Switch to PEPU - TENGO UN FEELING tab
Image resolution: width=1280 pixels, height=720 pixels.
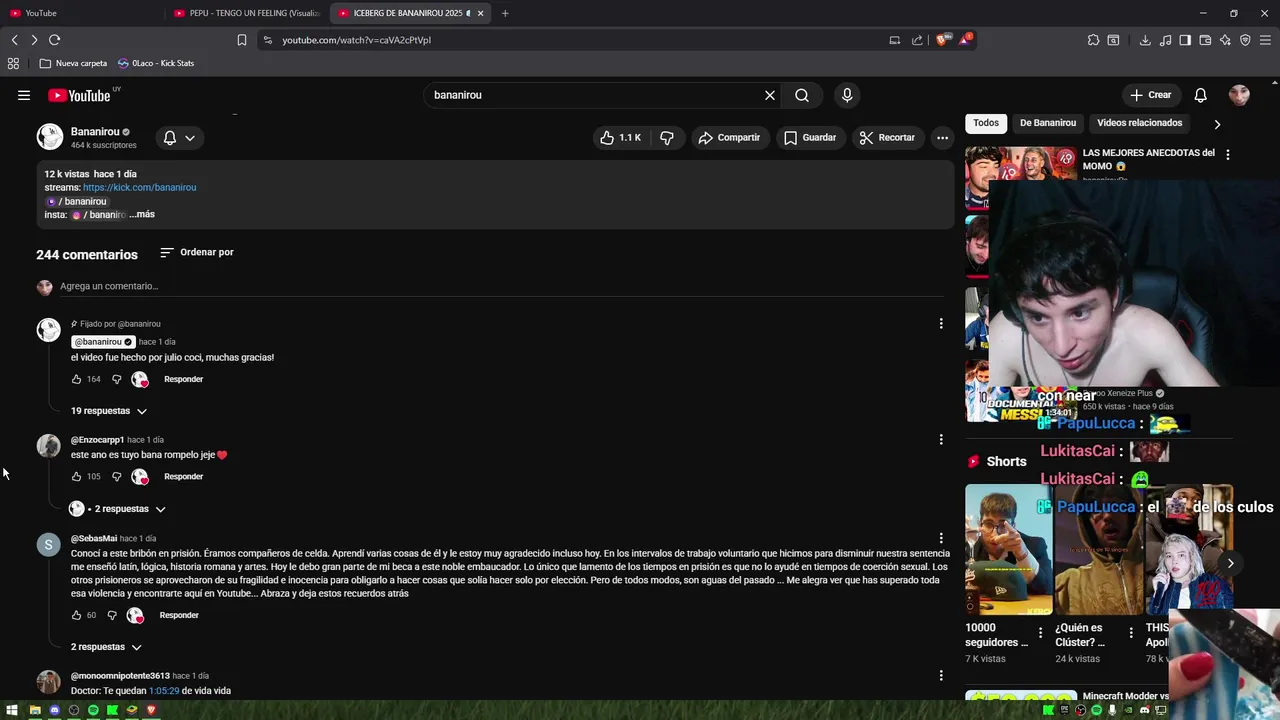[246, 13]
